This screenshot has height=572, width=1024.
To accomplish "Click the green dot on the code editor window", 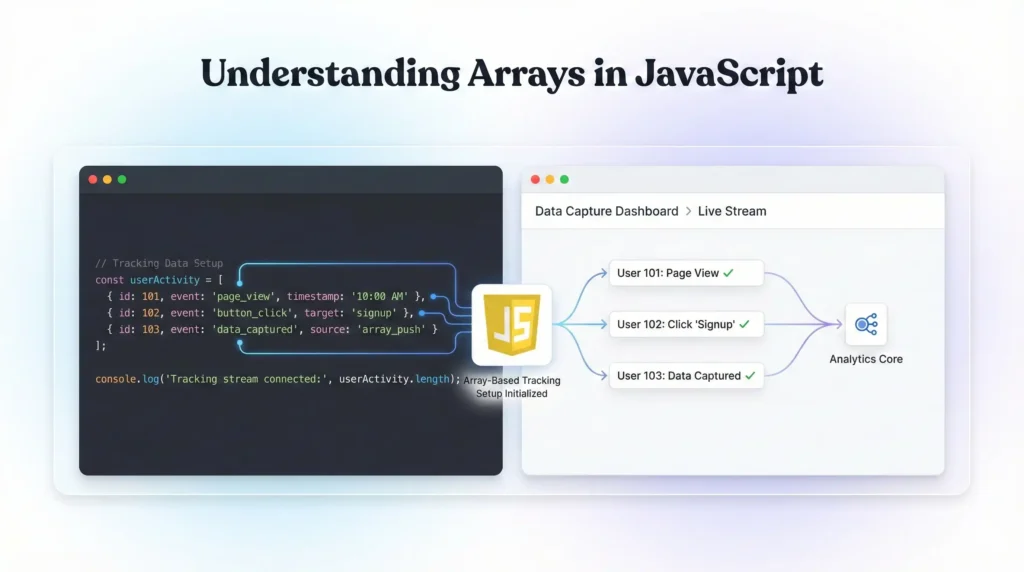I will 122,180.
